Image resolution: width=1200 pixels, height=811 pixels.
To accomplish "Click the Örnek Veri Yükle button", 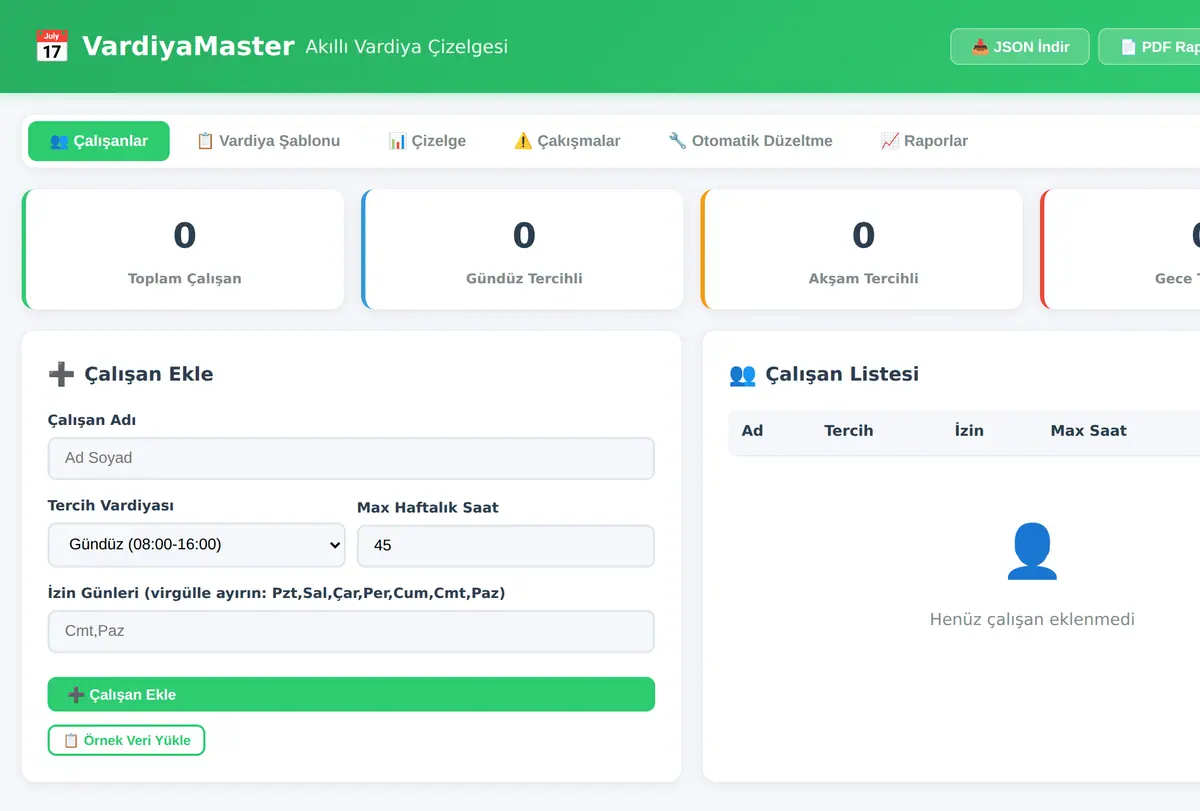I will (x=126, y=740).
